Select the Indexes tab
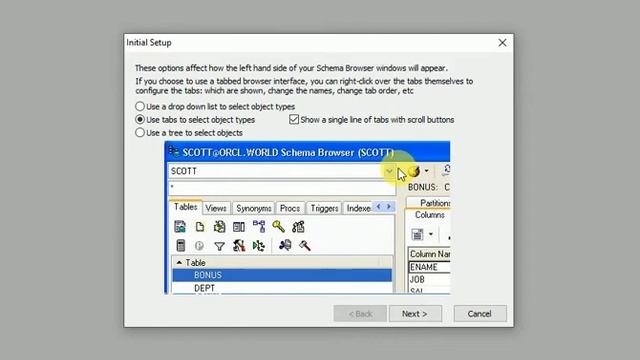 [358, 208]
